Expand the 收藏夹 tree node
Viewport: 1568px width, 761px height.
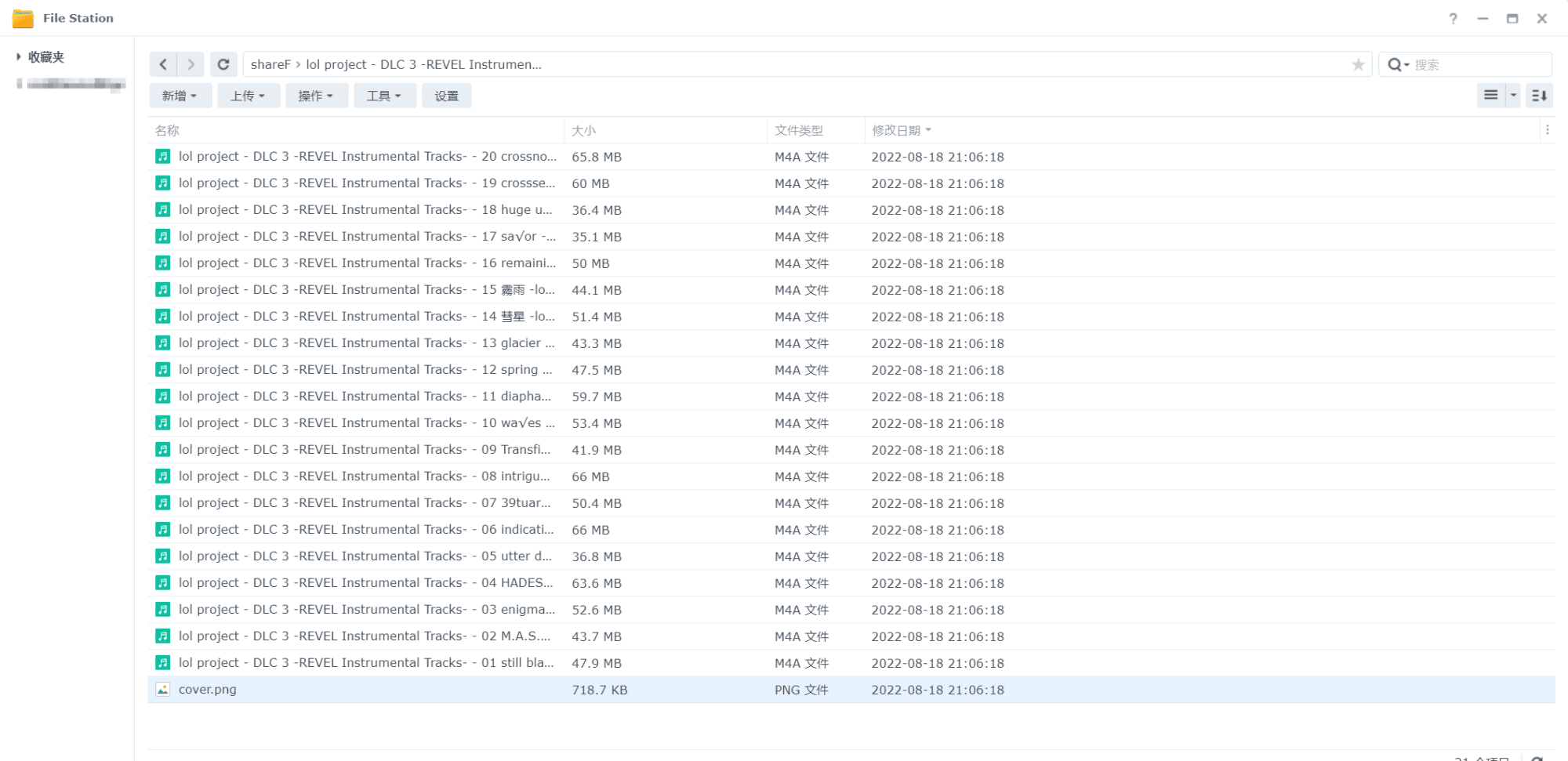click(x=19, y=56)
